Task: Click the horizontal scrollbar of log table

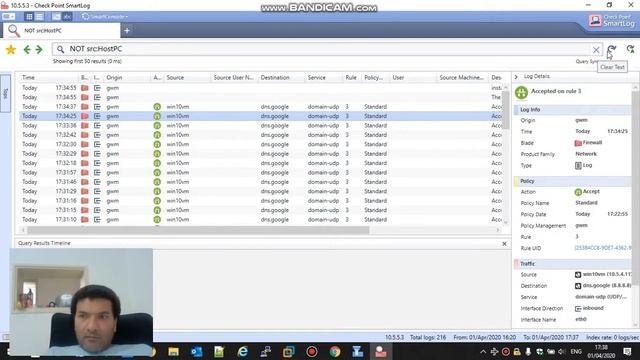Action: pos(198,230)
